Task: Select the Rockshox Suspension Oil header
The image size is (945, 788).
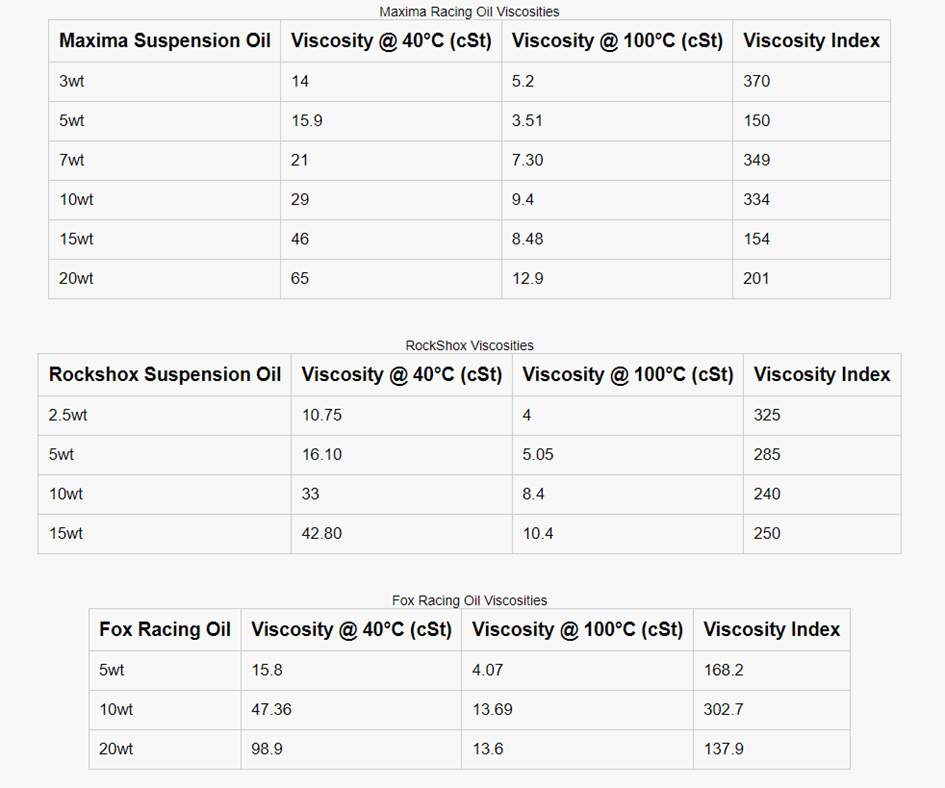Action: (x=165, y=375)
